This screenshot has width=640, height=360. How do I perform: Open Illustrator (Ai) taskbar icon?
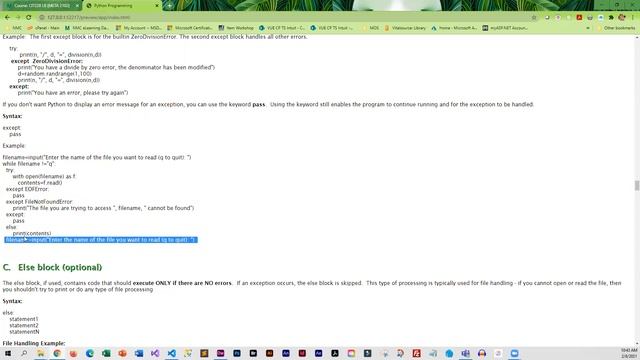(269, 353)
